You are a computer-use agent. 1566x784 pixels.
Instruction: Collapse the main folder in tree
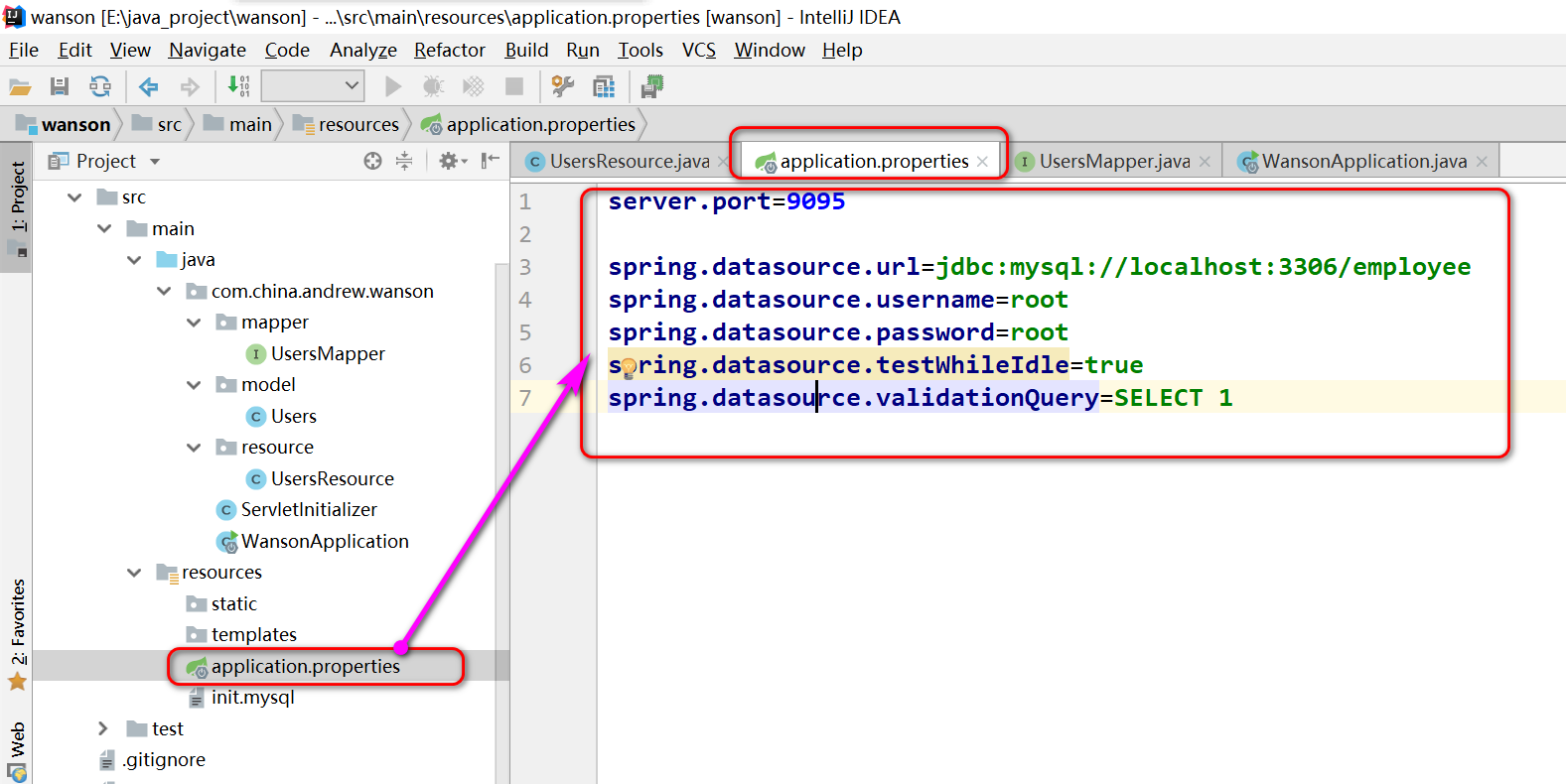104,228
